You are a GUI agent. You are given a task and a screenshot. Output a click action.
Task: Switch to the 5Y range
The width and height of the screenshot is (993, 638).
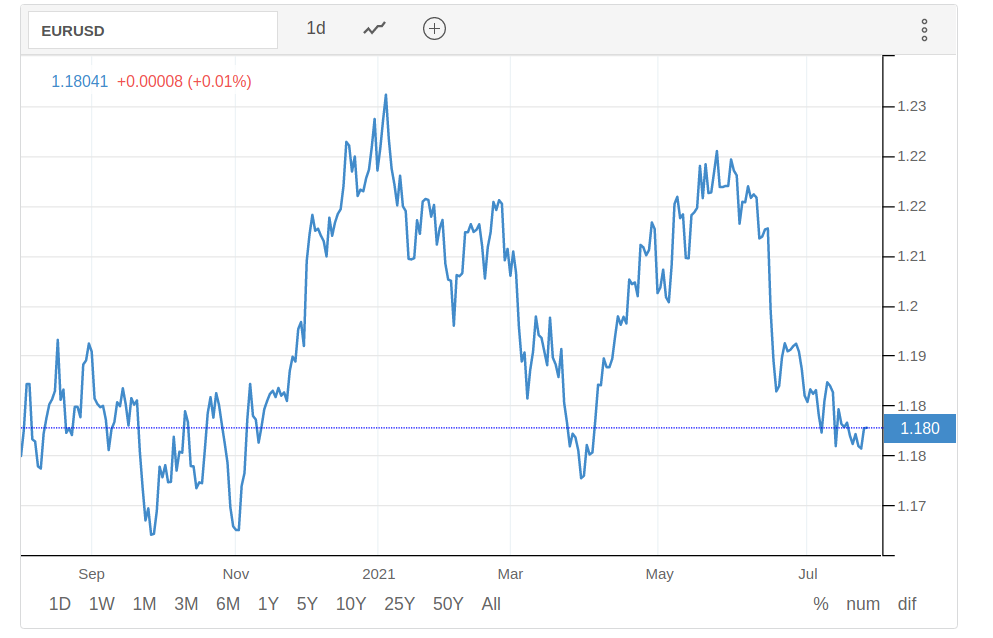pos(307,604)
